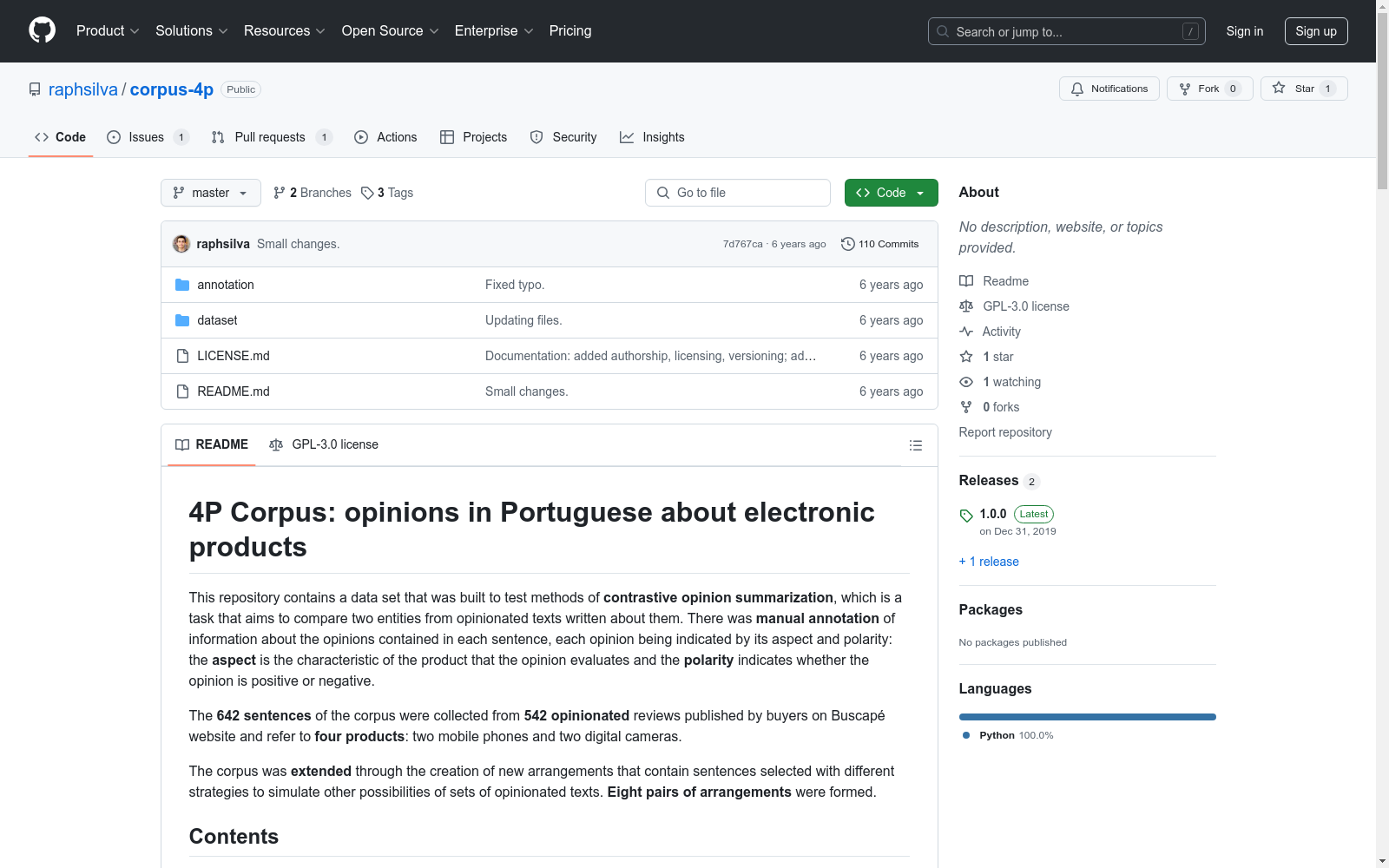
Task: Open the green Code dropdown button
Action: pos(892,193)
